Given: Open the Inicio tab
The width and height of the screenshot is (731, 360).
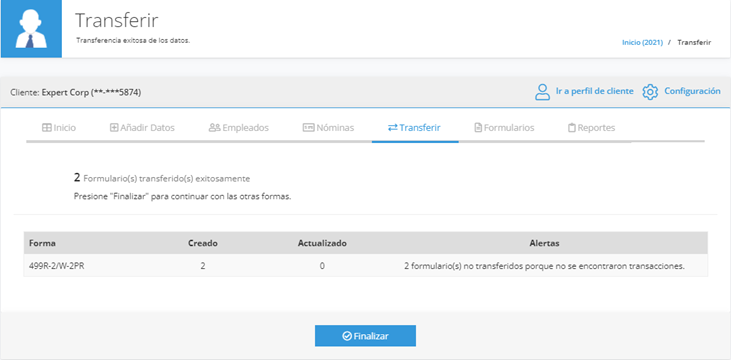Looking at the screenshot, I should (59, 128).
